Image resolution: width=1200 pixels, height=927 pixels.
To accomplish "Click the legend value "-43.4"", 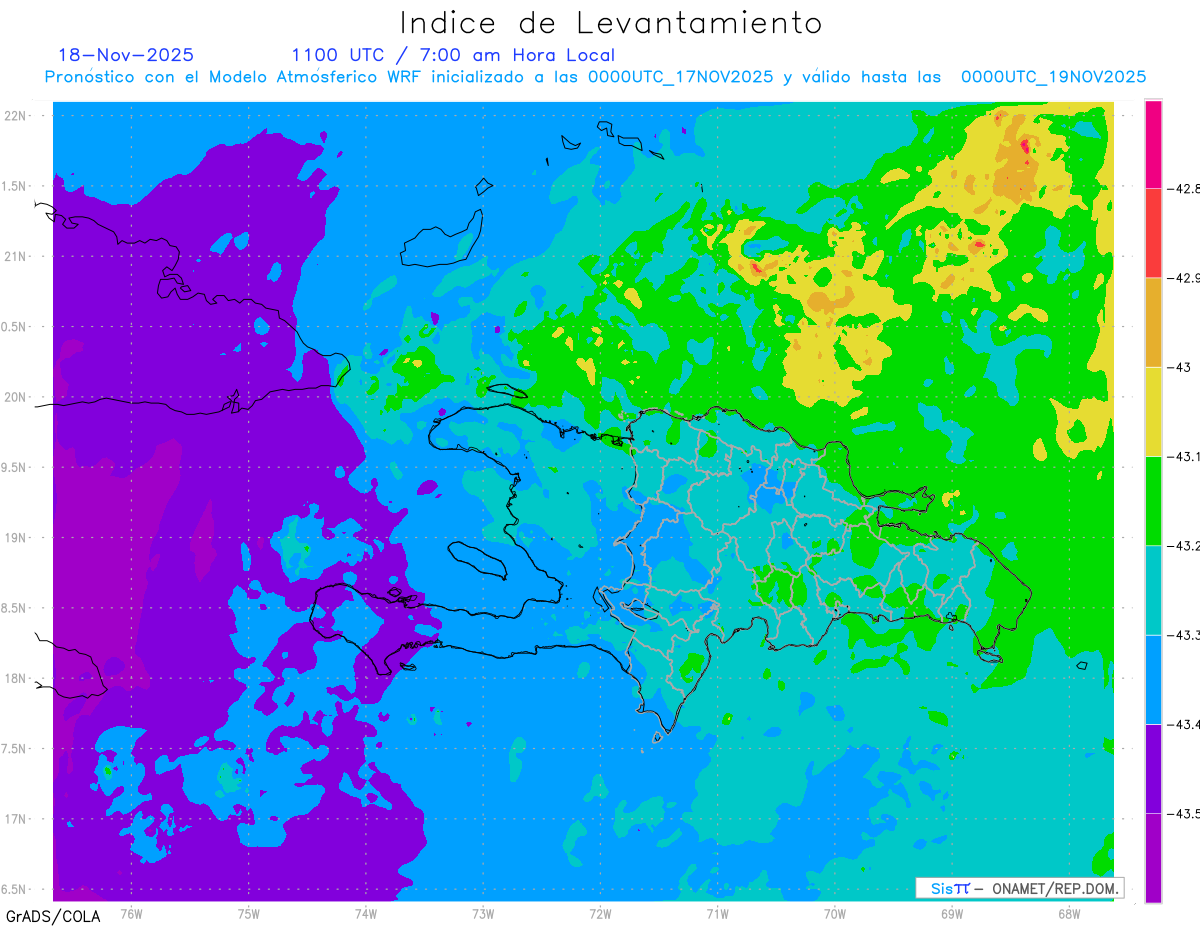I will pos(1186,724).
